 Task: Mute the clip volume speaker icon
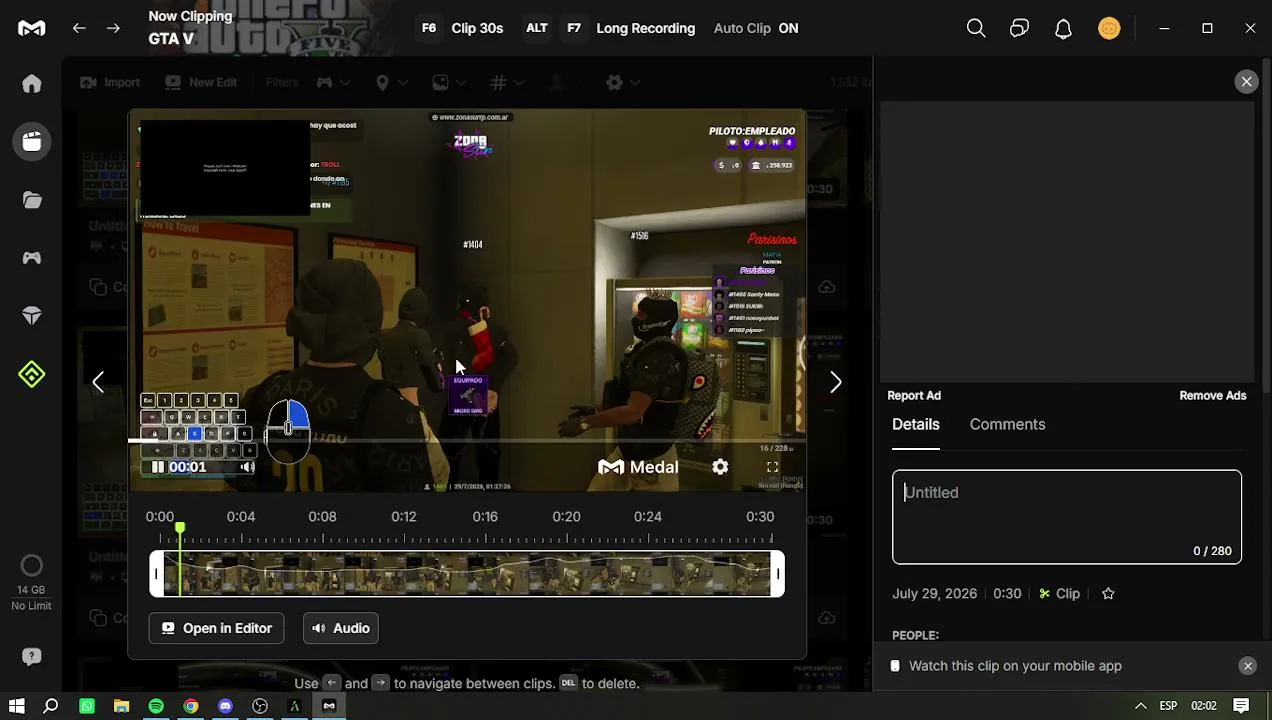(x=247, y=467)
